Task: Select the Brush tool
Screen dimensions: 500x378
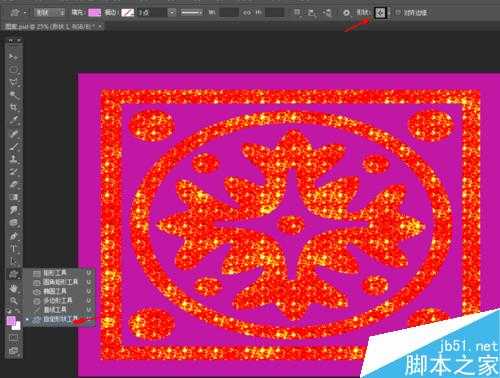Action: coord(14,147)
